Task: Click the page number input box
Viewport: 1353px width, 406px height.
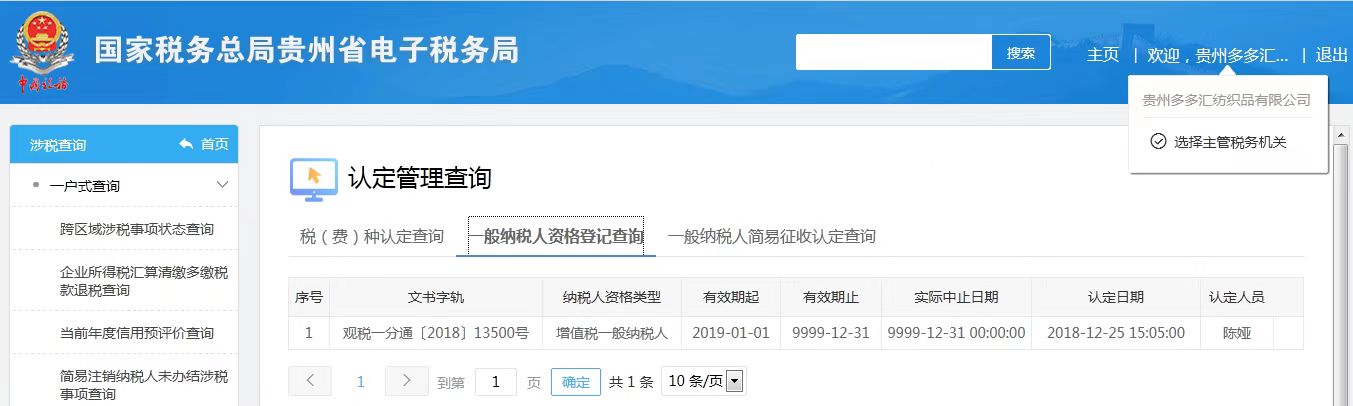Action: 496,382
